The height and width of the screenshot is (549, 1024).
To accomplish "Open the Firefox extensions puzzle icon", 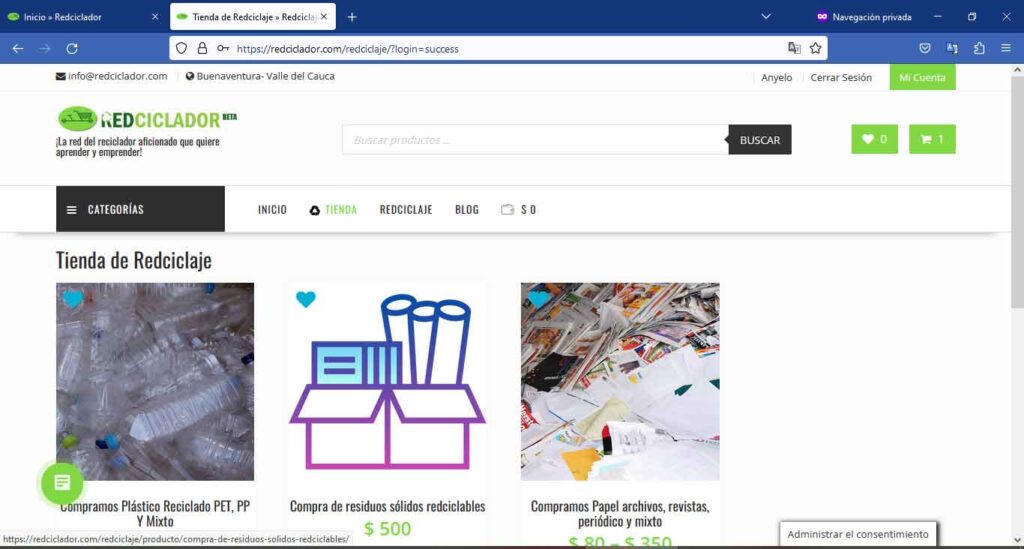I will coord(979,48).
